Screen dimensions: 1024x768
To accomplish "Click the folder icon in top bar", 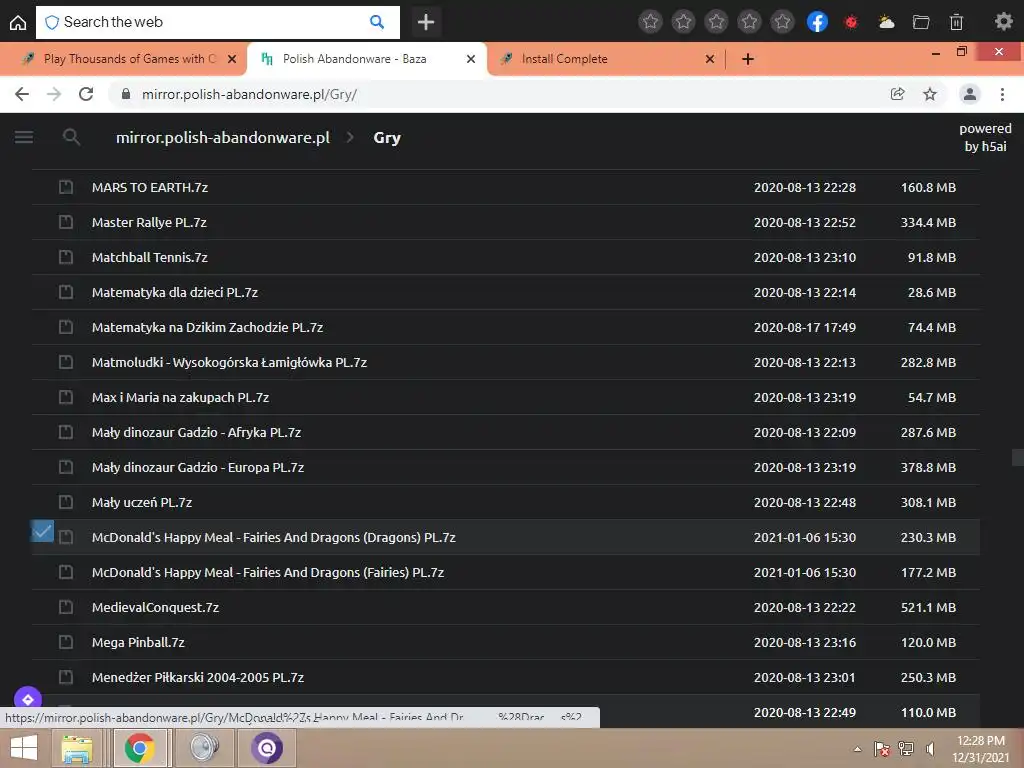I will pos(921,22).
